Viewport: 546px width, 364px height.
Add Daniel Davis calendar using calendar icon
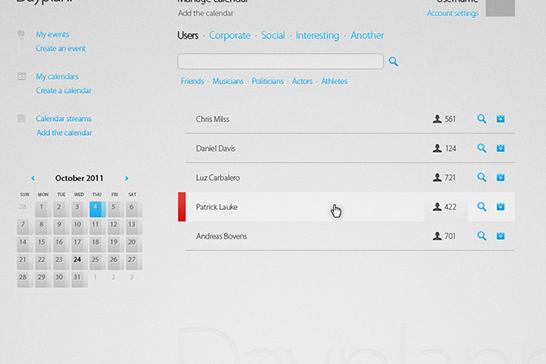point(500,148)
